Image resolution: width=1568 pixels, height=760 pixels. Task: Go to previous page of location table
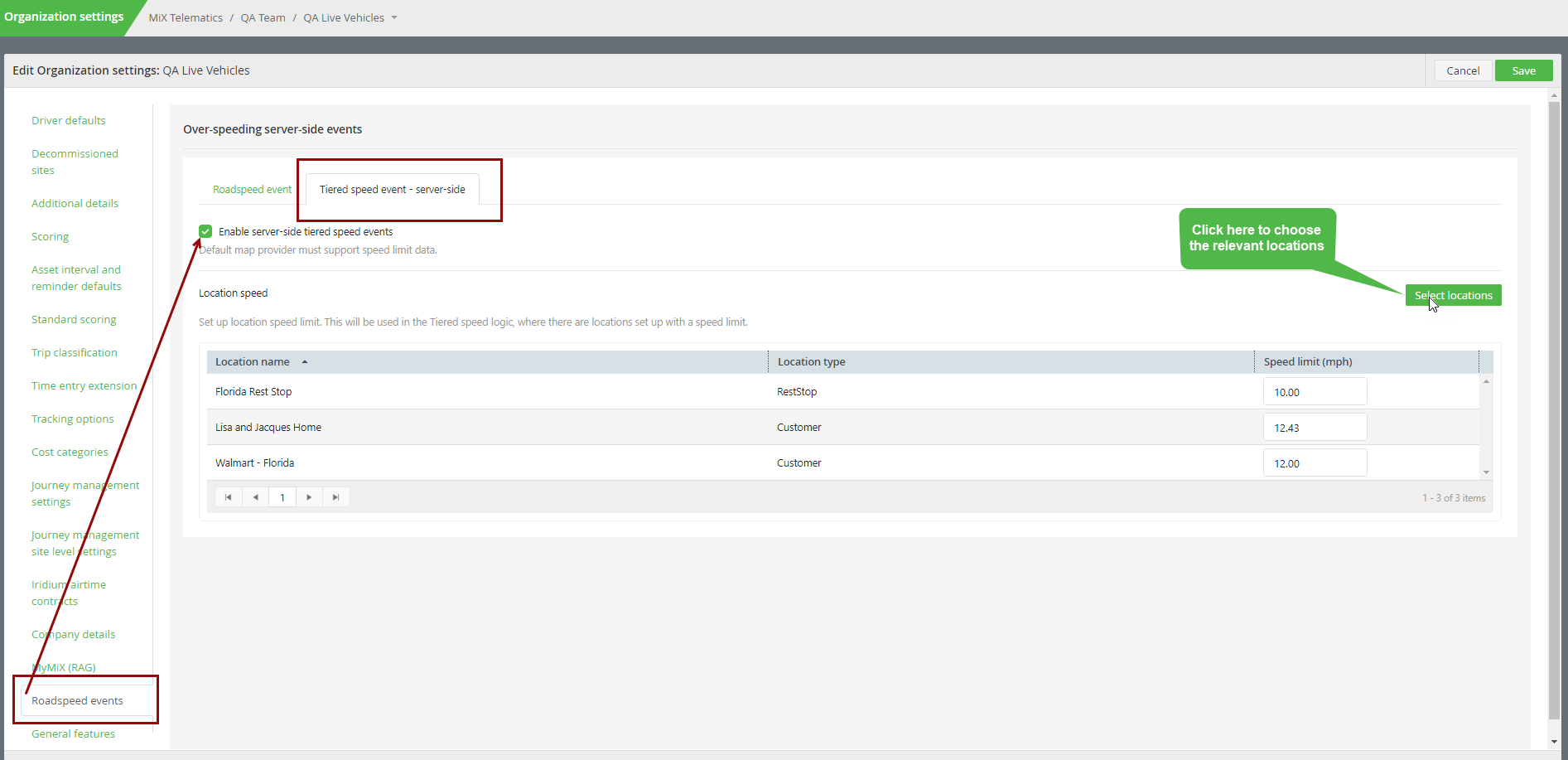[255, 497]
